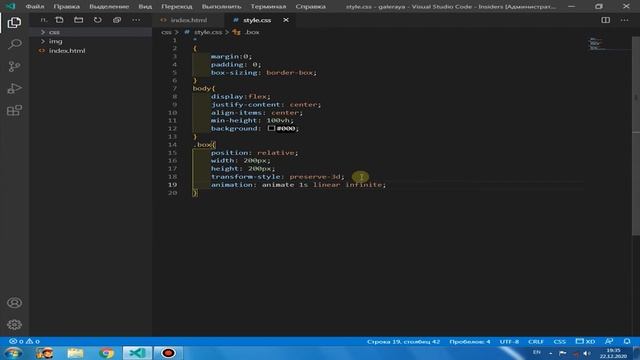Split the editor to the right

(x=605, y=20)
